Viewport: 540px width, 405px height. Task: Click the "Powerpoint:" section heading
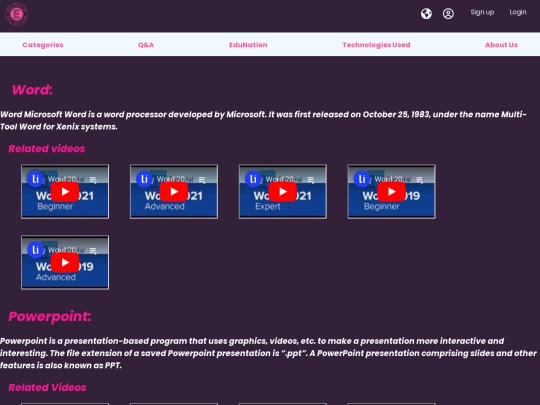coord(50,316)
